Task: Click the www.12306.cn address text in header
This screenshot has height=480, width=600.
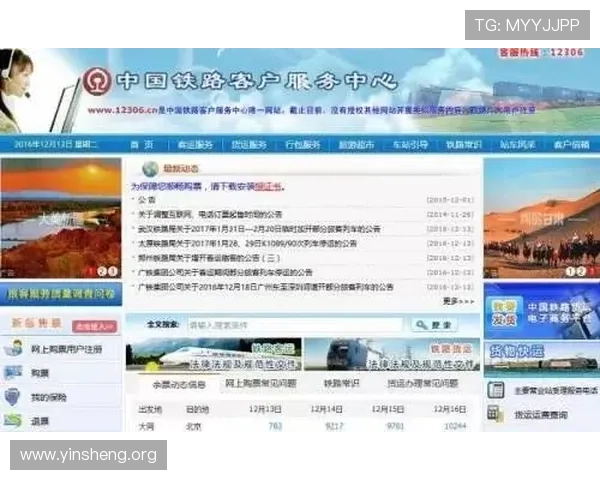Action: click(122, 110)
